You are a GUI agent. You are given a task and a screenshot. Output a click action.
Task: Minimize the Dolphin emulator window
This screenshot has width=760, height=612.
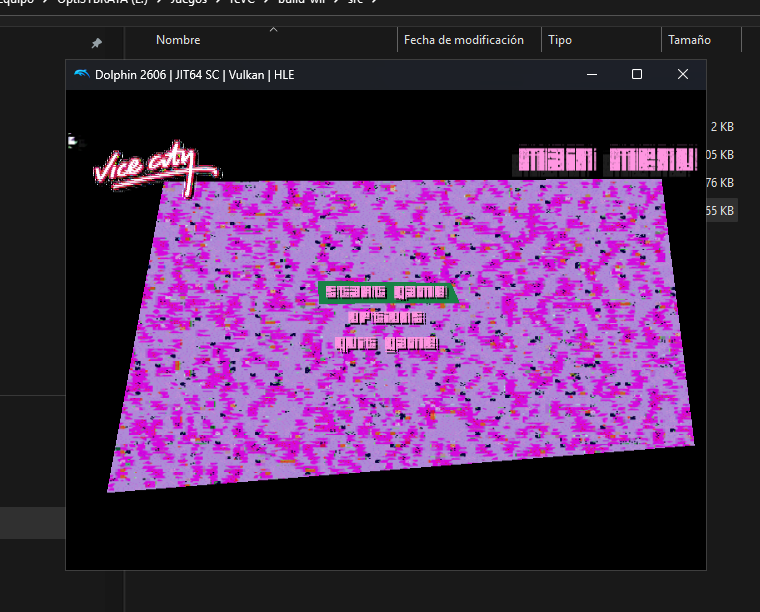coord(592,74)
